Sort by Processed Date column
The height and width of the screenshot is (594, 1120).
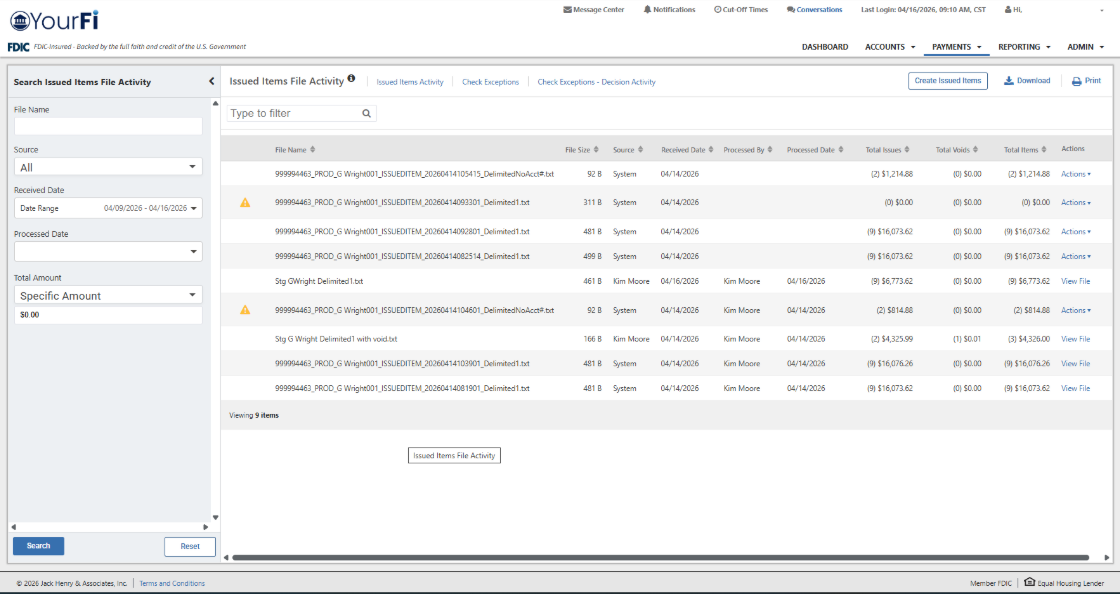[x=815, y=150]
